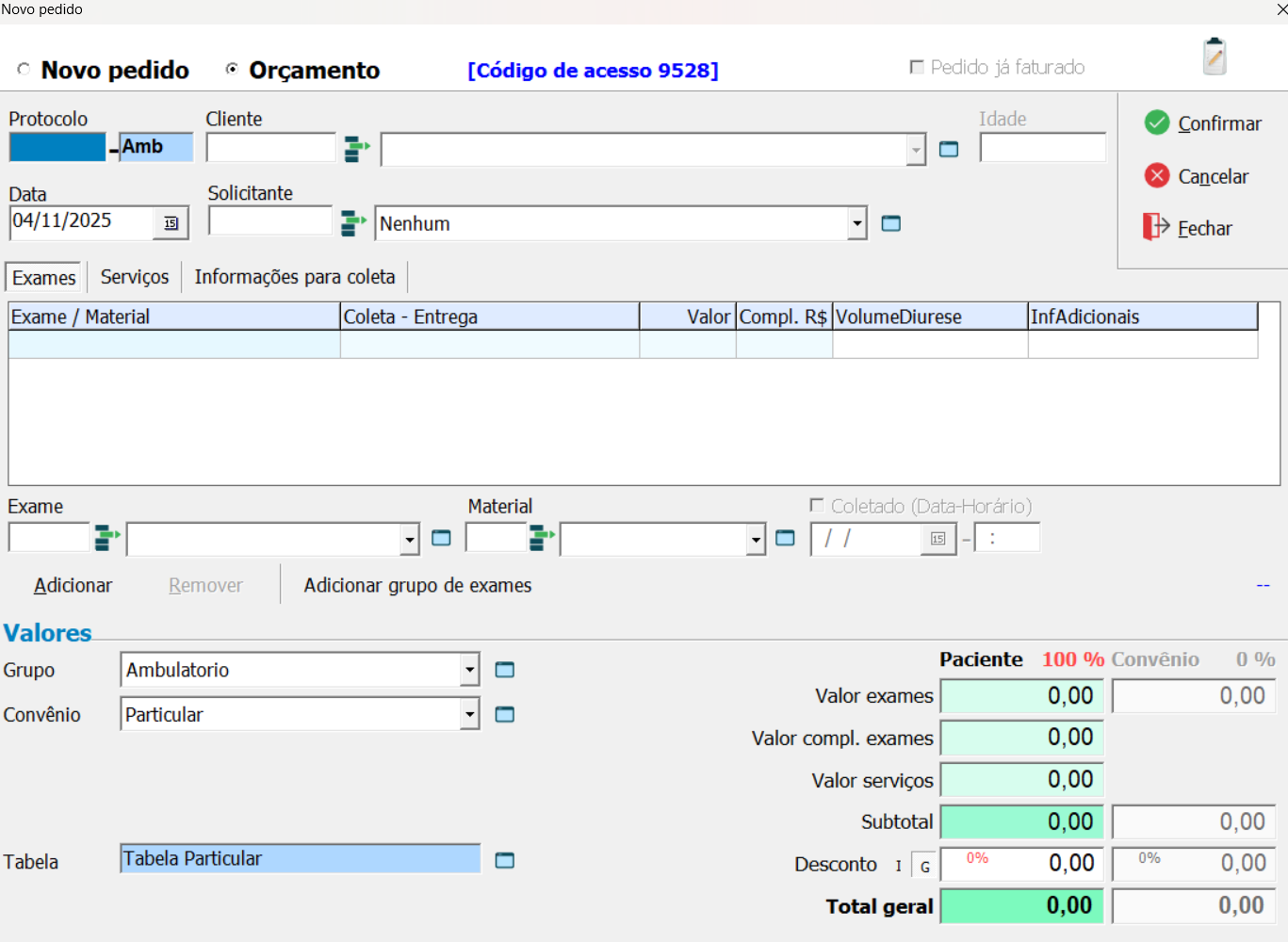Expand the Grupo Ambulatorio dropdown
Image resolution: width=1288 pixels, height=942 pixels.
(x=469, y=670)
